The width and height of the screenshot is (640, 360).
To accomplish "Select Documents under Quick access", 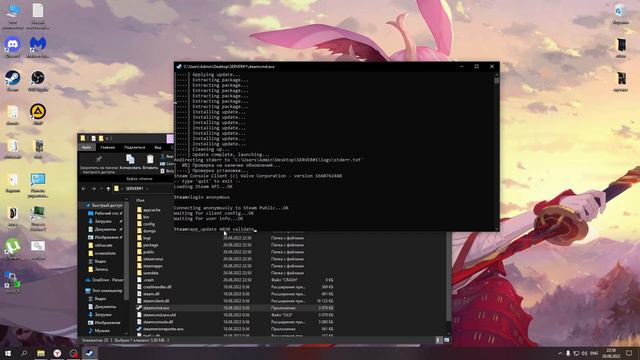I will coord(105,229).
